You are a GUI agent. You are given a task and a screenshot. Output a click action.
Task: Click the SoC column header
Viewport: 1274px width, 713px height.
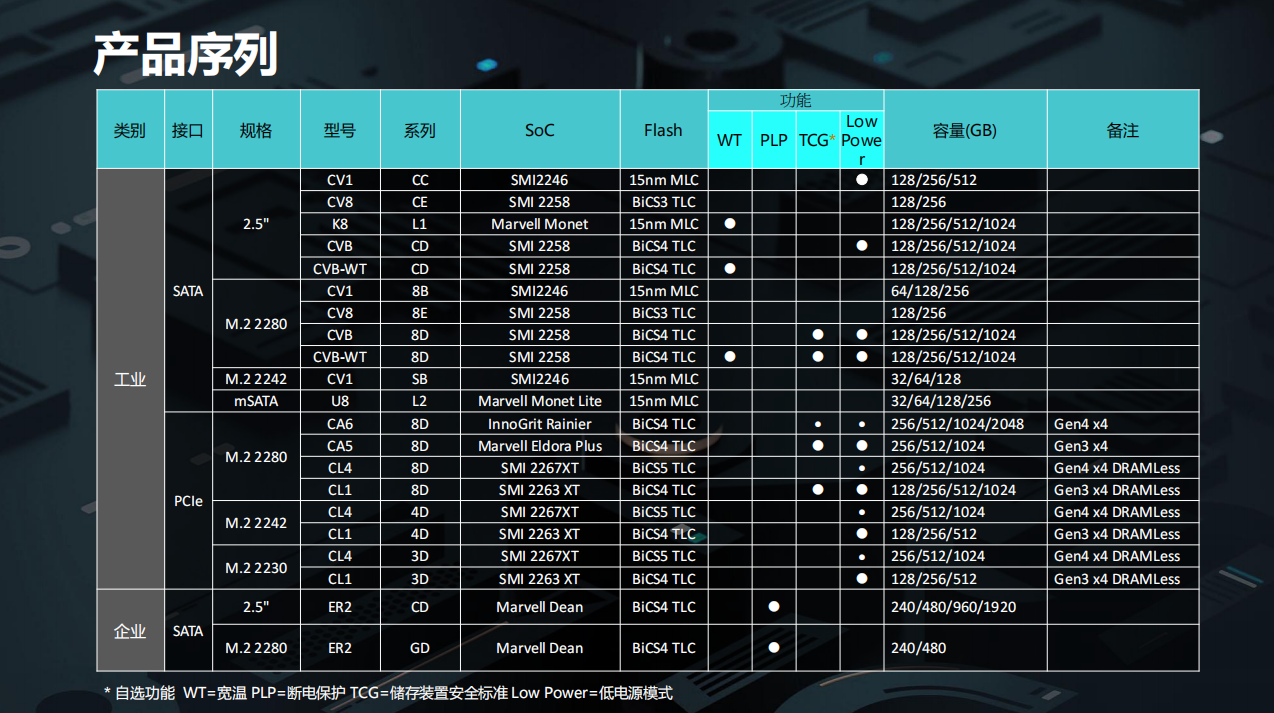(x=540, y=130)
